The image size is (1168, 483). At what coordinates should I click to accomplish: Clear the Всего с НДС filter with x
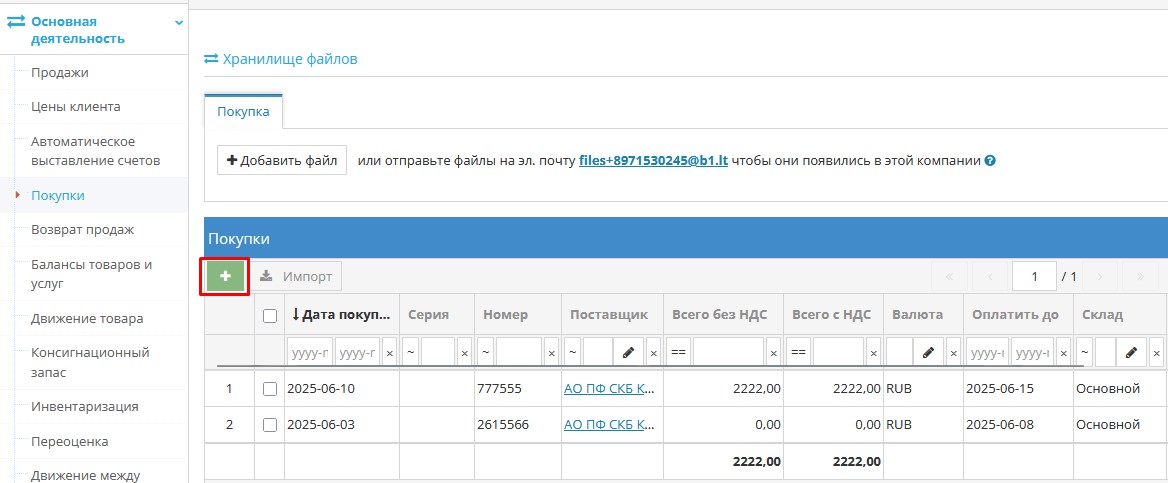pos(873,353)
